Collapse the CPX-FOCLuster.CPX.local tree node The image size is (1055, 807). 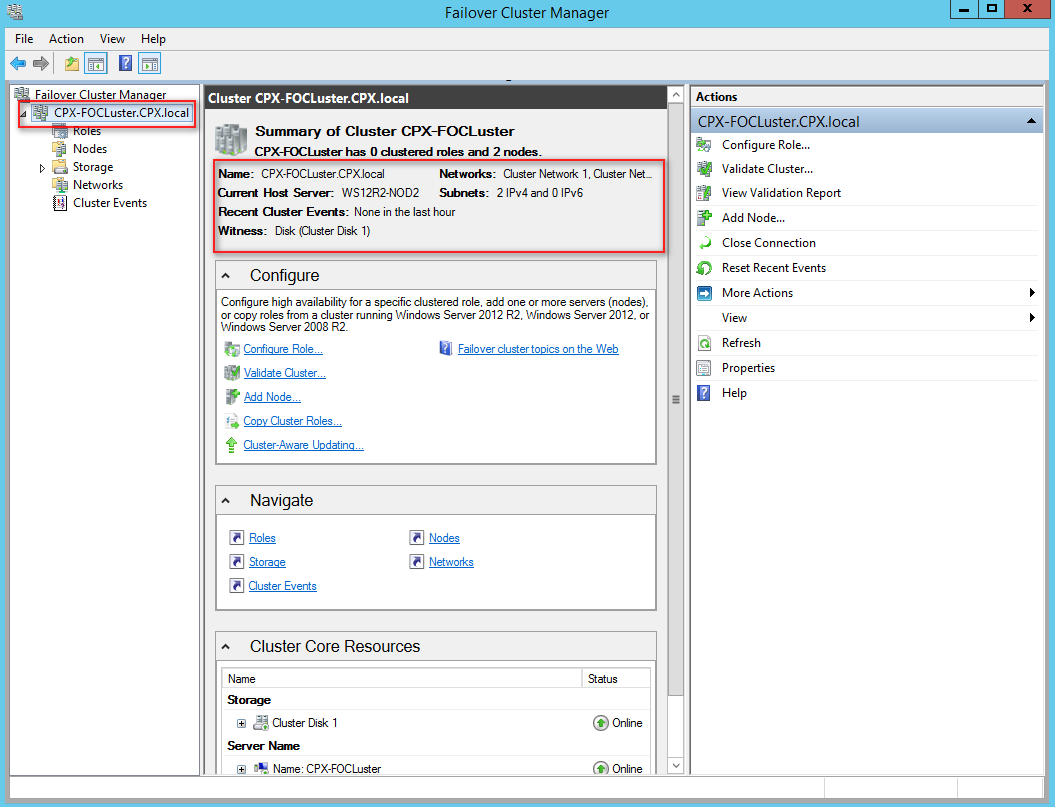click(23, 114)
